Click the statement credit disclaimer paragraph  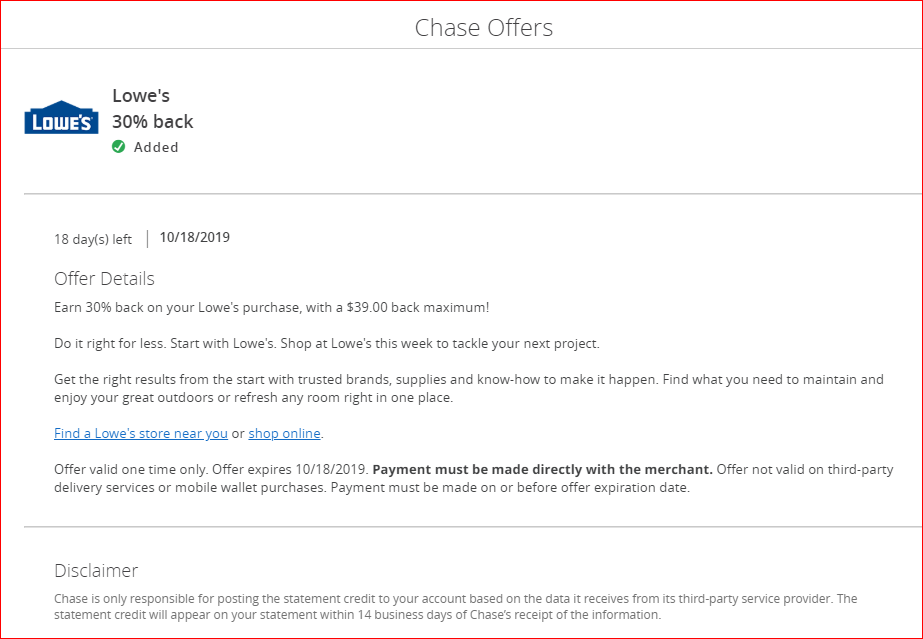click(x=456, y=607)
